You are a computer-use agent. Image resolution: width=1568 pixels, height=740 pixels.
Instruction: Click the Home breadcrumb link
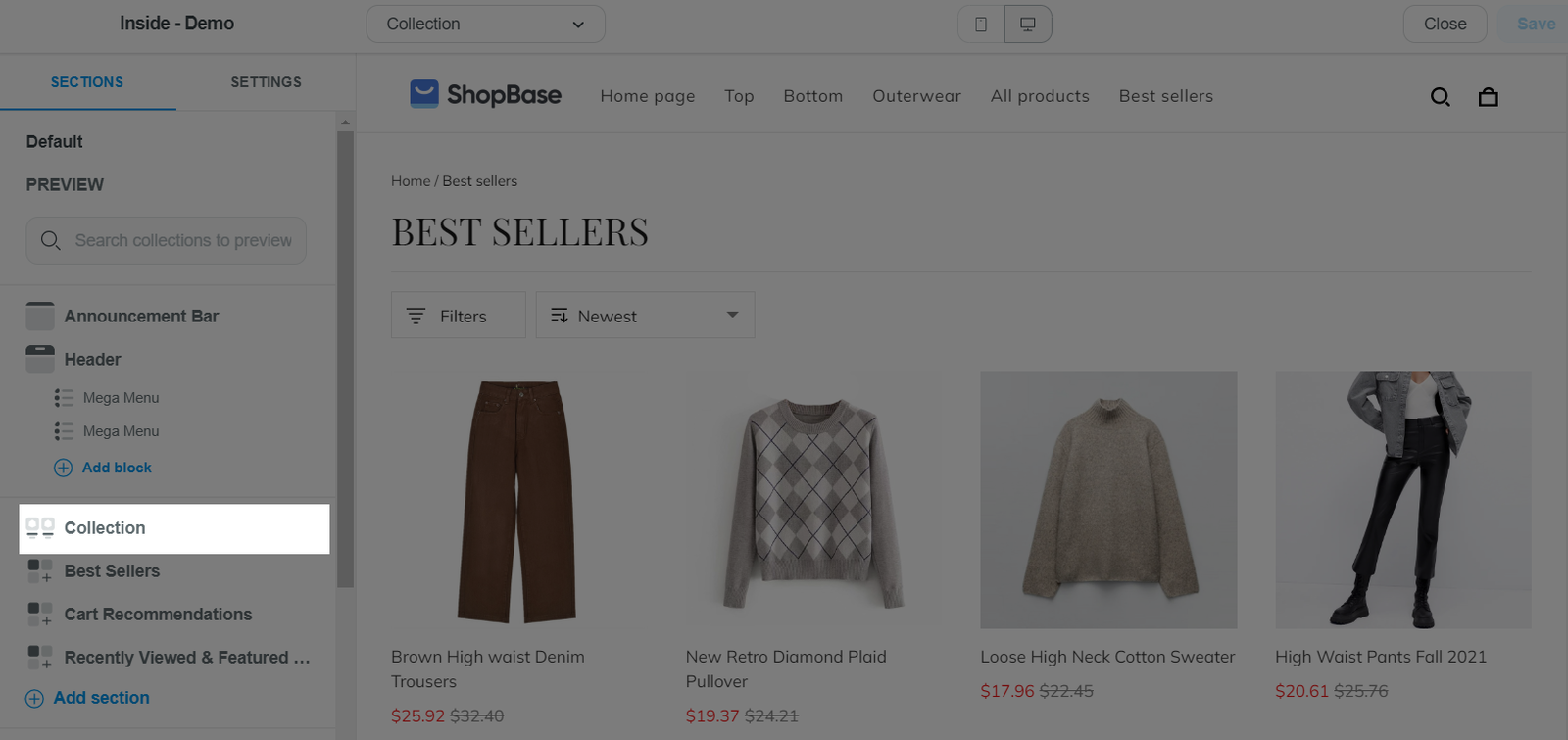point(411,181)
